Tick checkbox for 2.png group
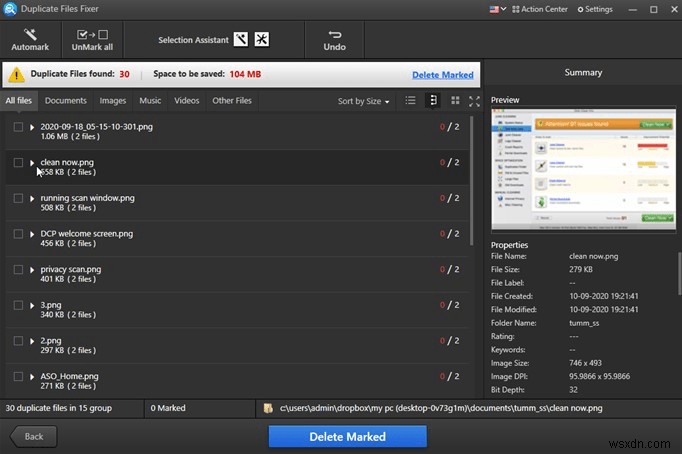 (18, 340)
